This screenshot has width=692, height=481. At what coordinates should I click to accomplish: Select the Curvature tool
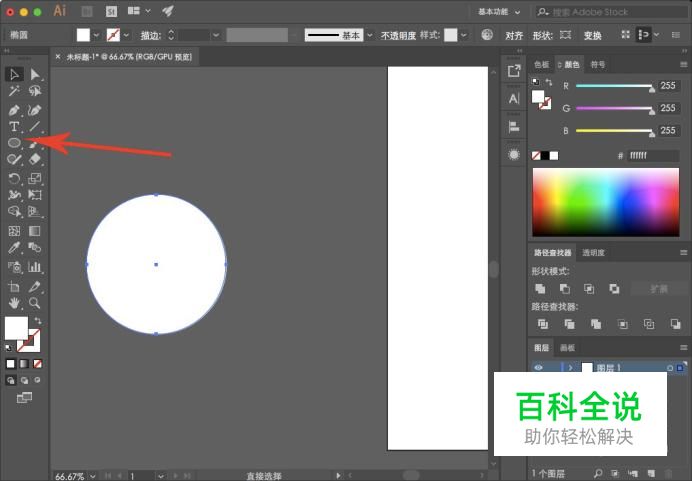point(34,110)
